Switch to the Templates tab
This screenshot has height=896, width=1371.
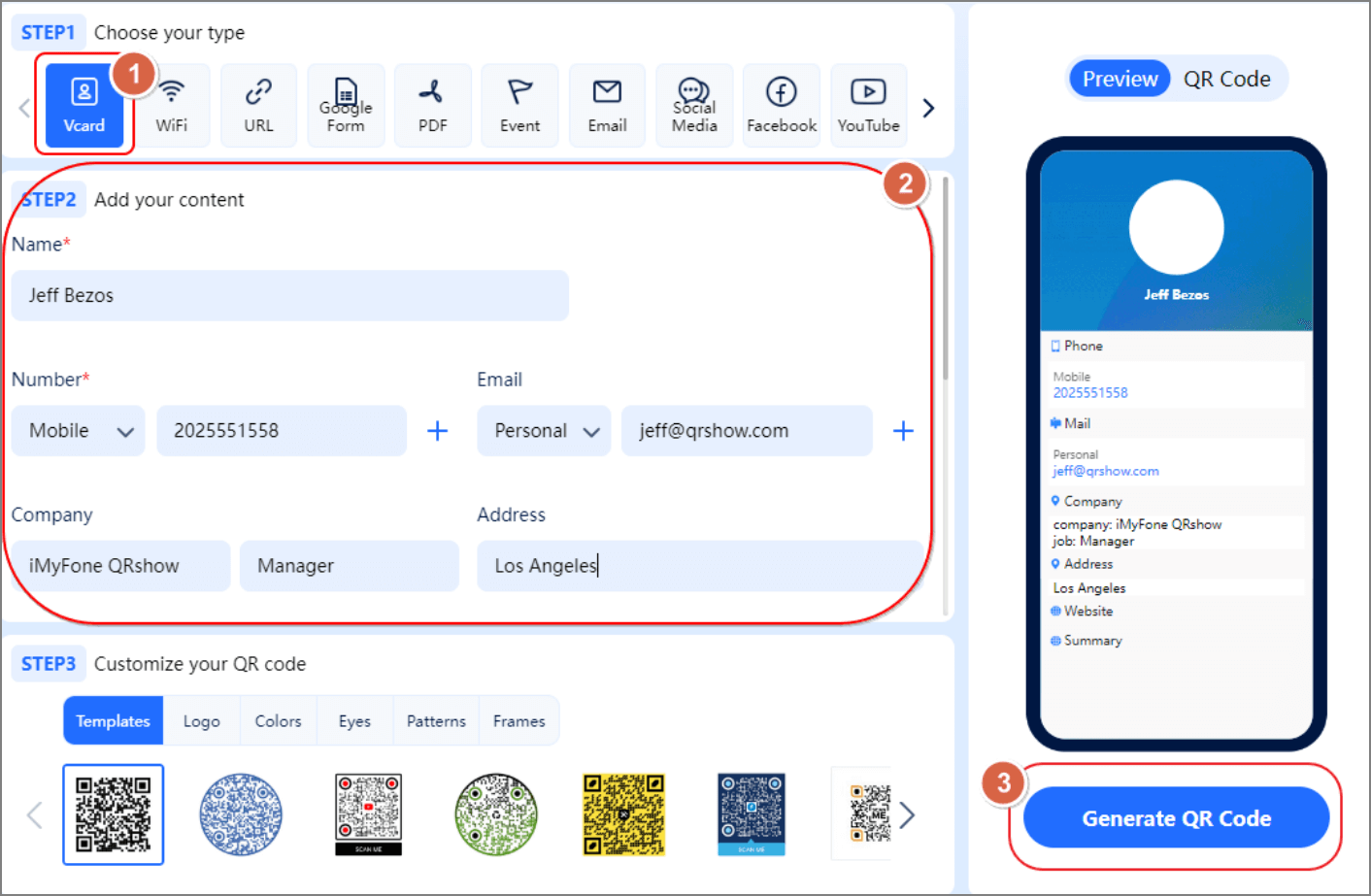tap(114, 721)
